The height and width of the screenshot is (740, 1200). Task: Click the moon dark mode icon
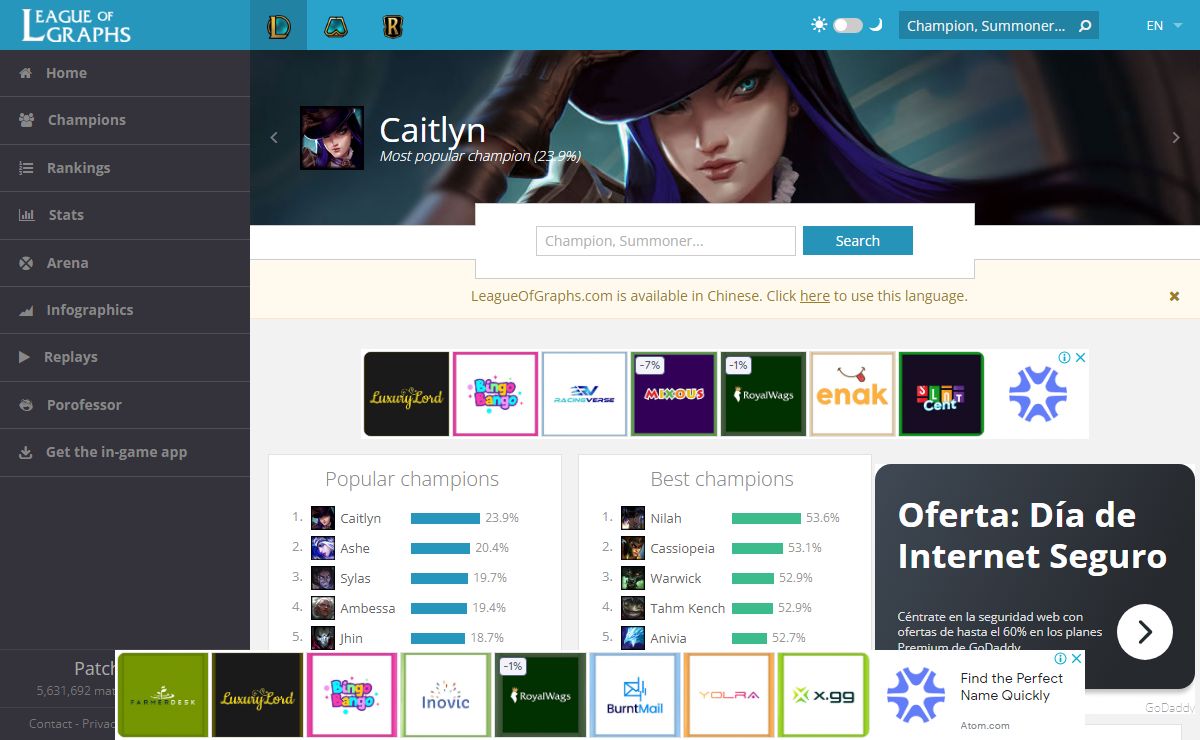[x=876, y=25]
